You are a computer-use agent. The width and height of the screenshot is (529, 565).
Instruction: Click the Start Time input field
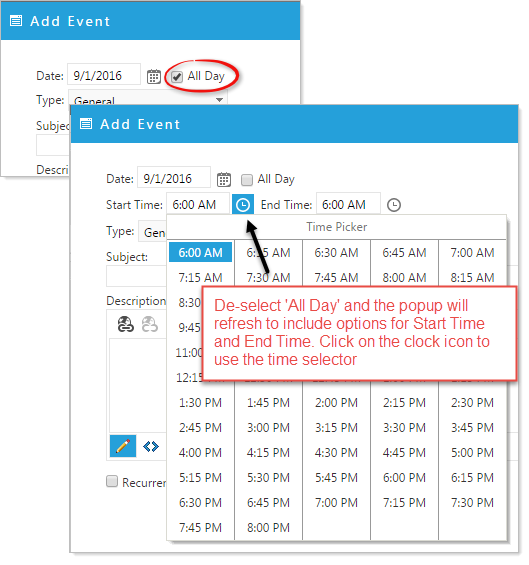click(x=197, y=204)
